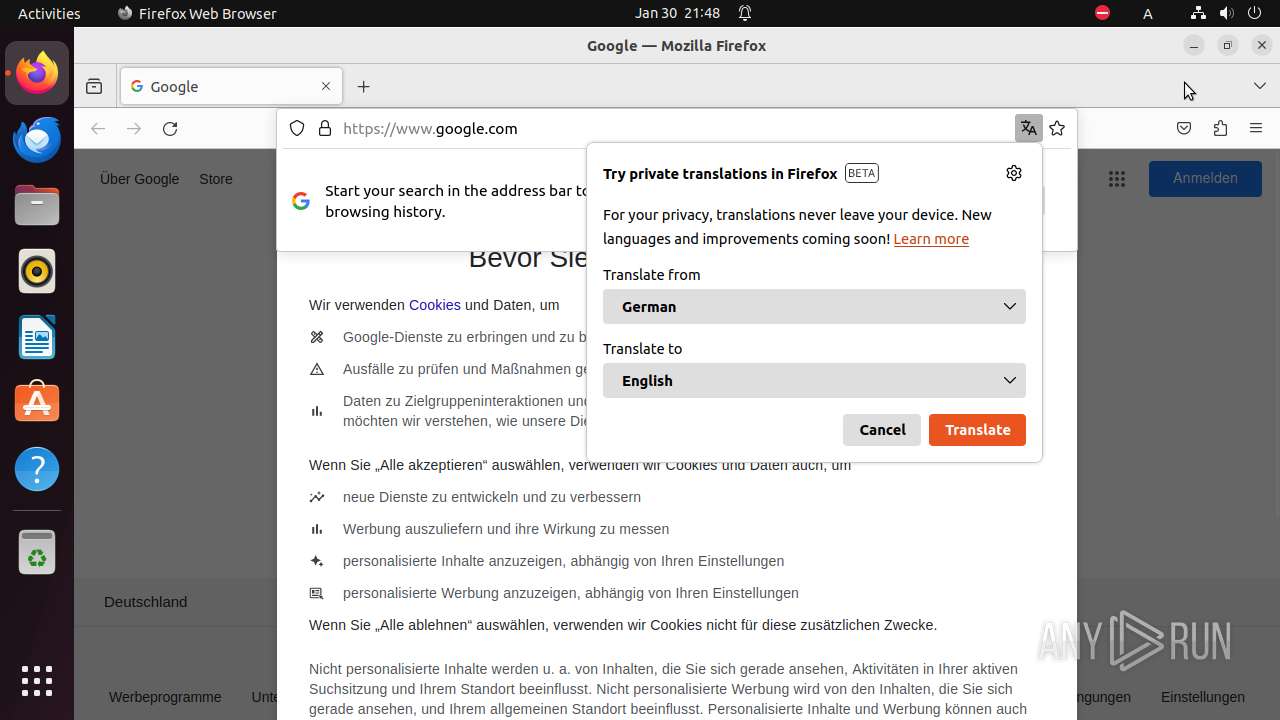Bookmark this page with the star icon
The height and width of the screenshot is (720, 1280).
1057,128
